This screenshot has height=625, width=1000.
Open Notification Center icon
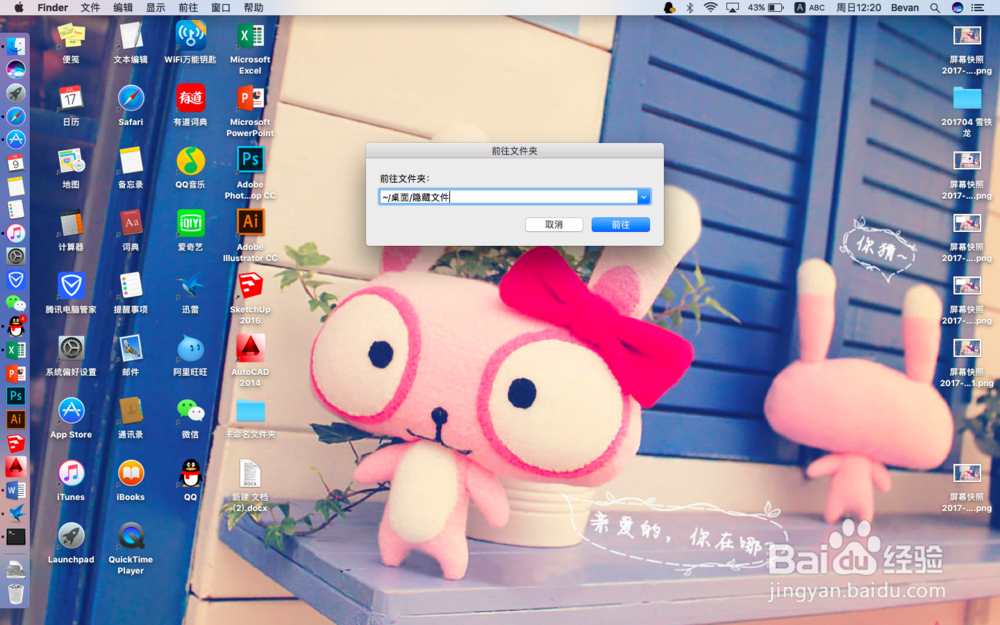coord(977,8)
